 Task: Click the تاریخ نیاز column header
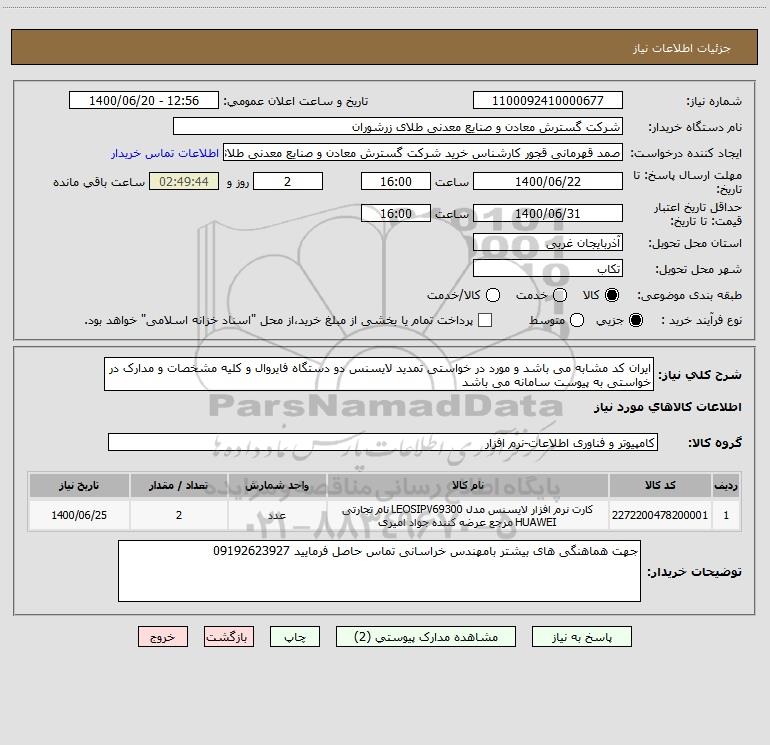(x=79, y=486)
